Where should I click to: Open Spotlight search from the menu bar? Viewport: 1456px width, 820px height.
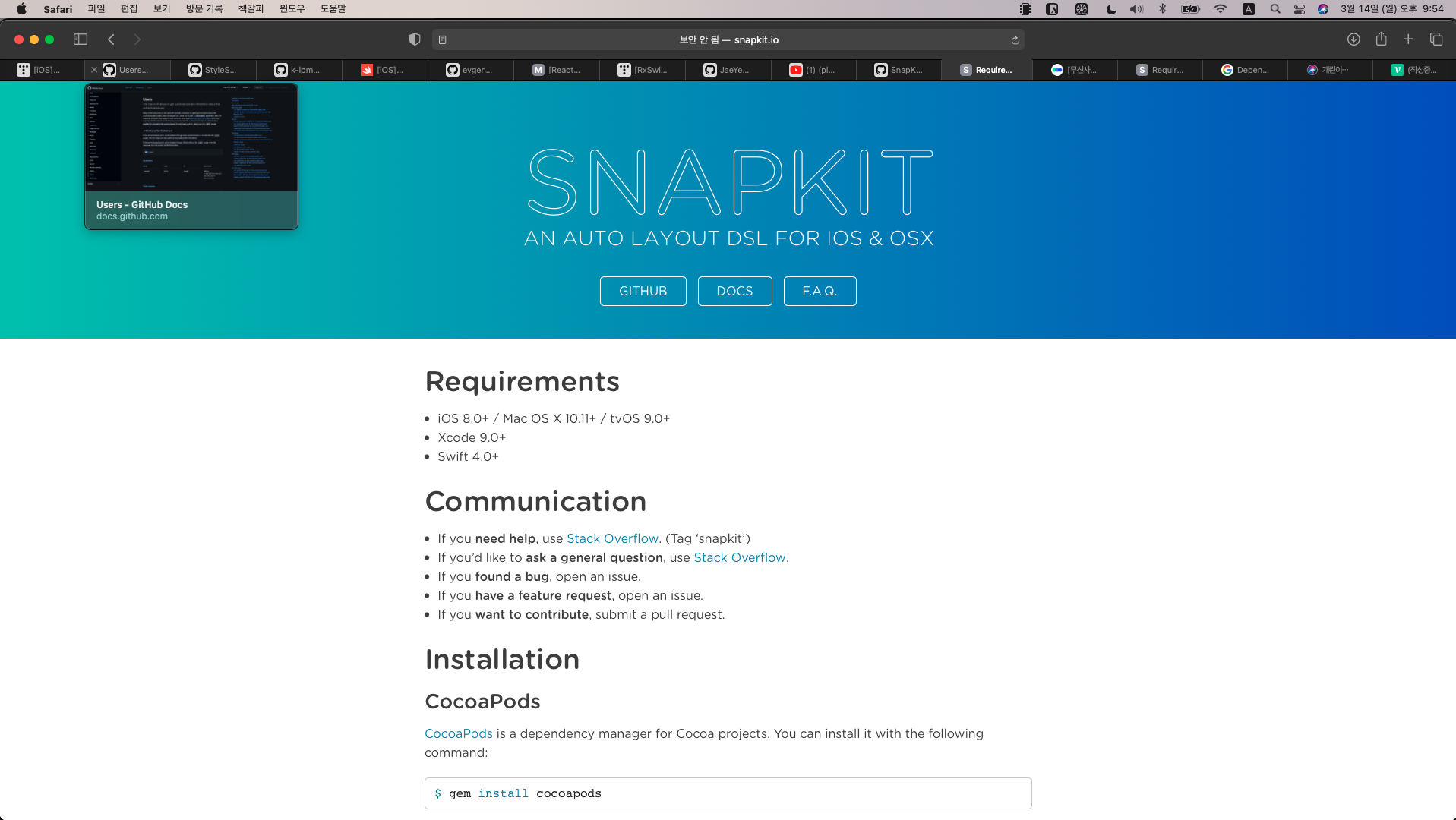coord(1275,8)
